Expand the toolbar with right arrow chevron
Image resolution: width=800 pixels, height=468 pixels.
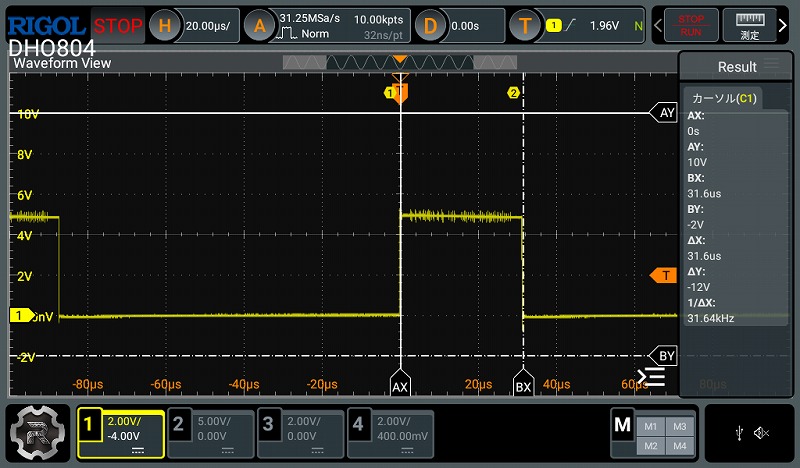tap(784, 25)
